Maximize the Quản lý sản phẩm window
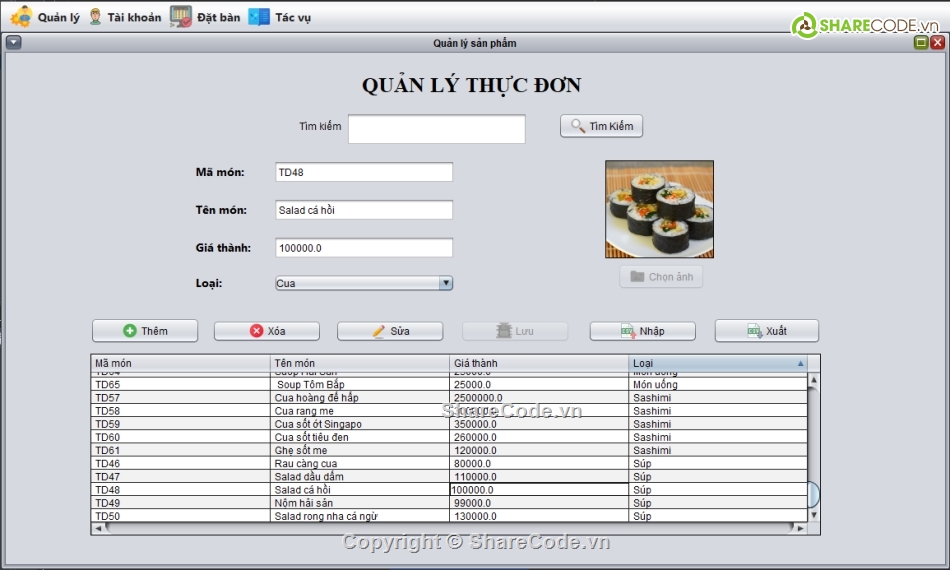950x570 pixels. [x=921, y=42]
